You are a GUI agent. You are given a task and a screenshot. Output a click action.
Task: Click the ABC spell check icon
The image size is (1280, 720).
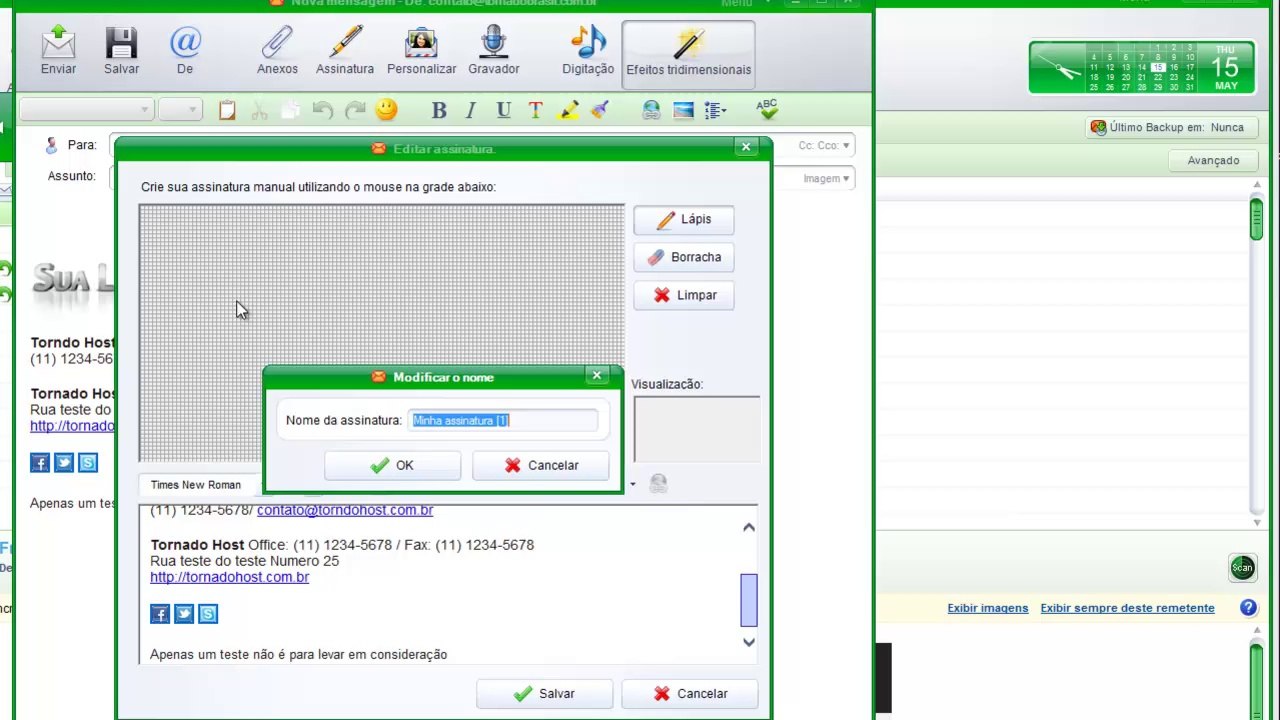pos(767,108)
